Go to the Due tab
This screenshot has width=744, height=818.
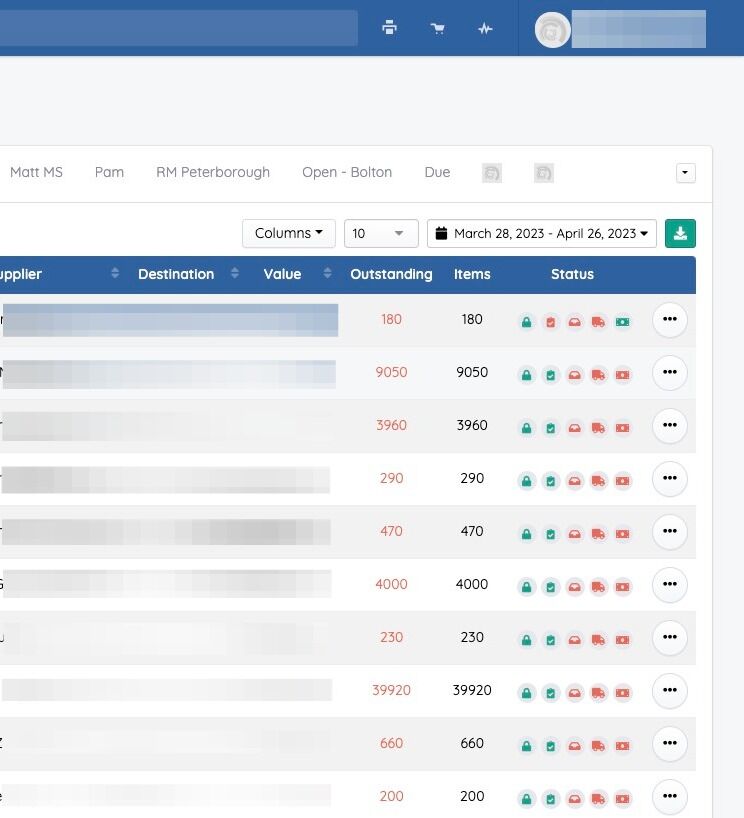(x=437, y=172)
